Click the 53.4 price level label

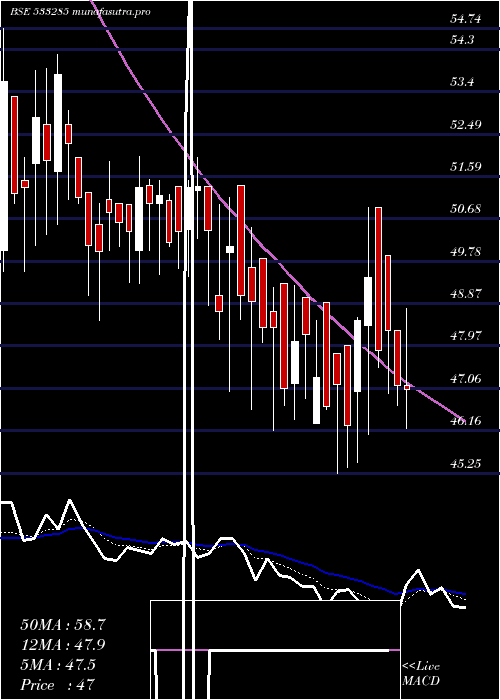pos(462,82)
